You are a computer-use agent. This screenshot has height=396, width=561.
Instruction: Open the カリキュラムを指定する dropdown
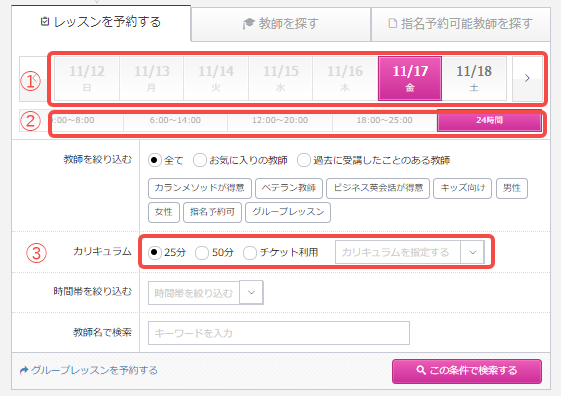point(410,252)
